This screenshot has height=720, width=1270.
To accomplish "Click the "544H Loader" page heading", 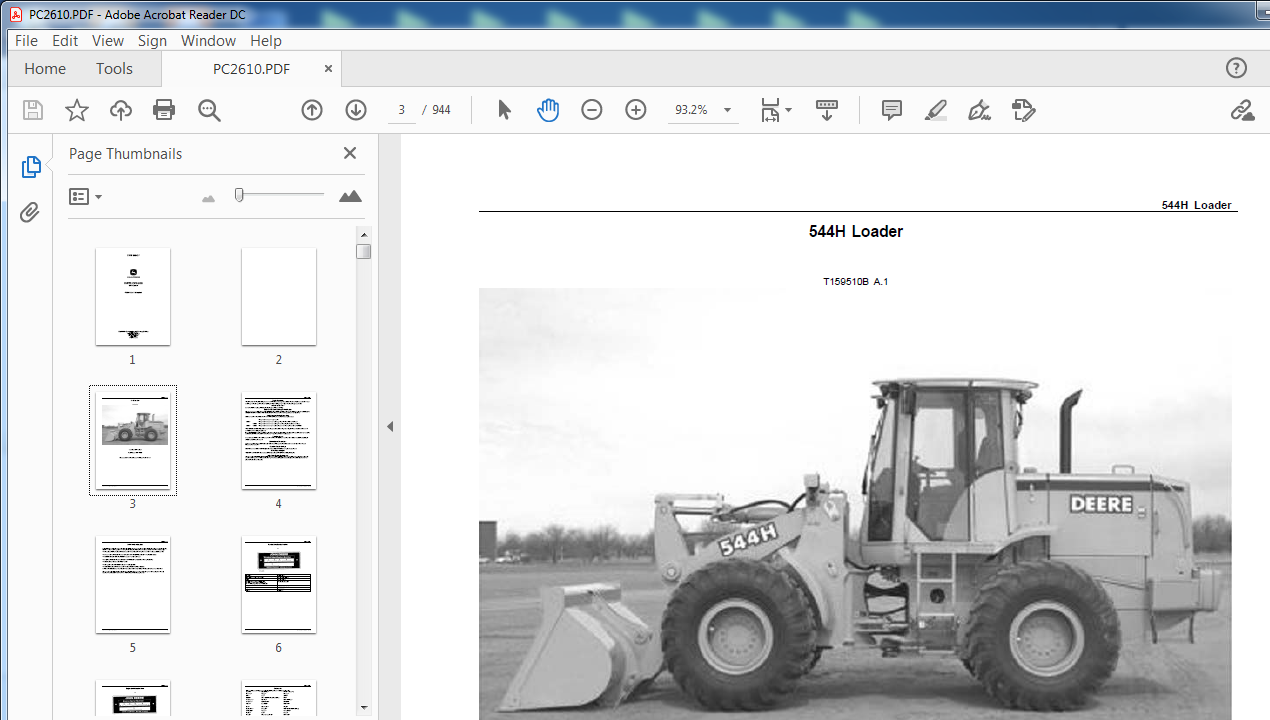I will click(x=856, y=231).
